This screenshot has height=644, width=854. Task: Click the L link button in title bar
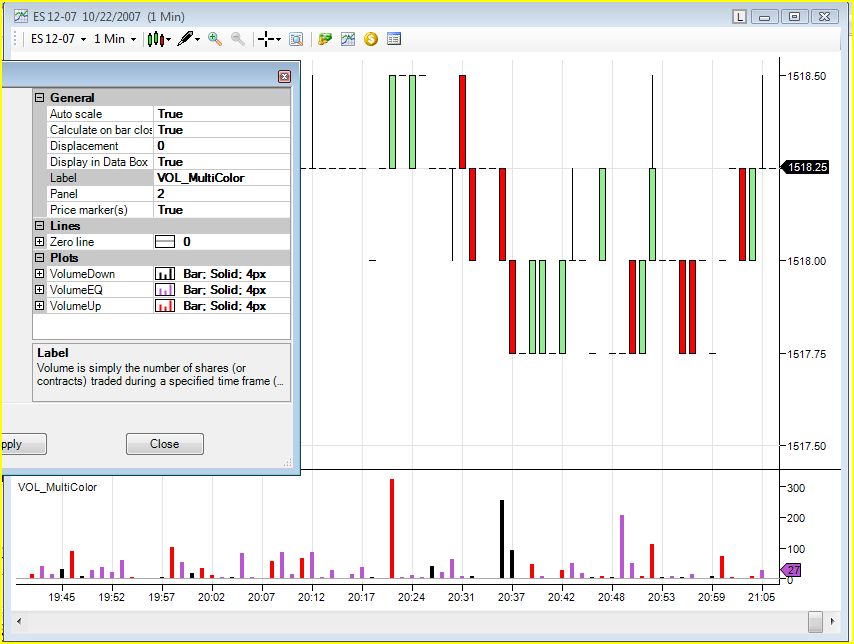[x=739, y=17]
